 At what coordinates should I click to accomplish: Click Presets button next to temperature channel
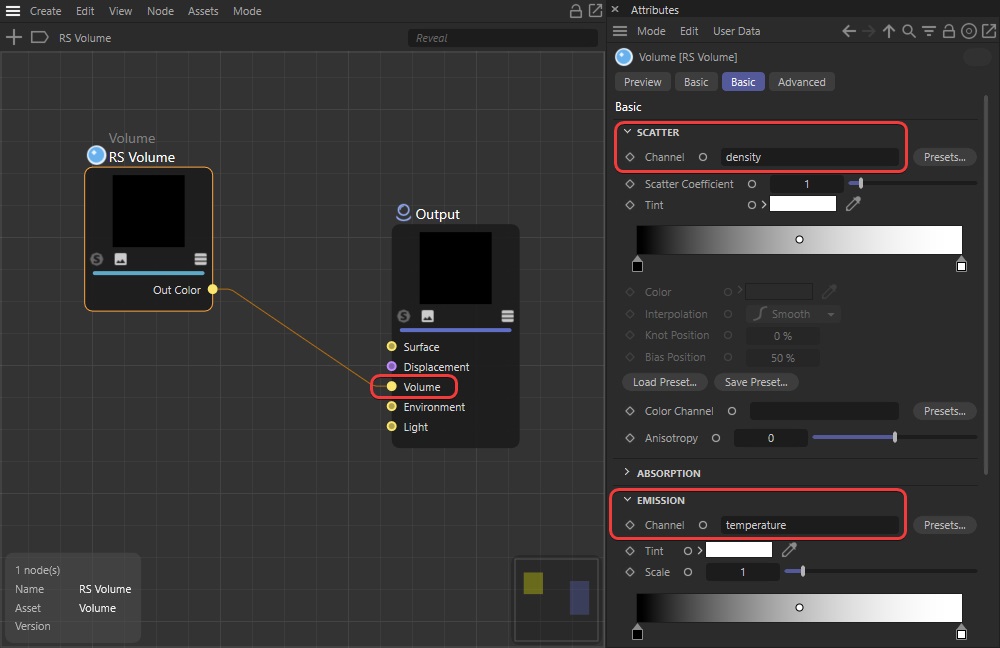tap(944, 525)
